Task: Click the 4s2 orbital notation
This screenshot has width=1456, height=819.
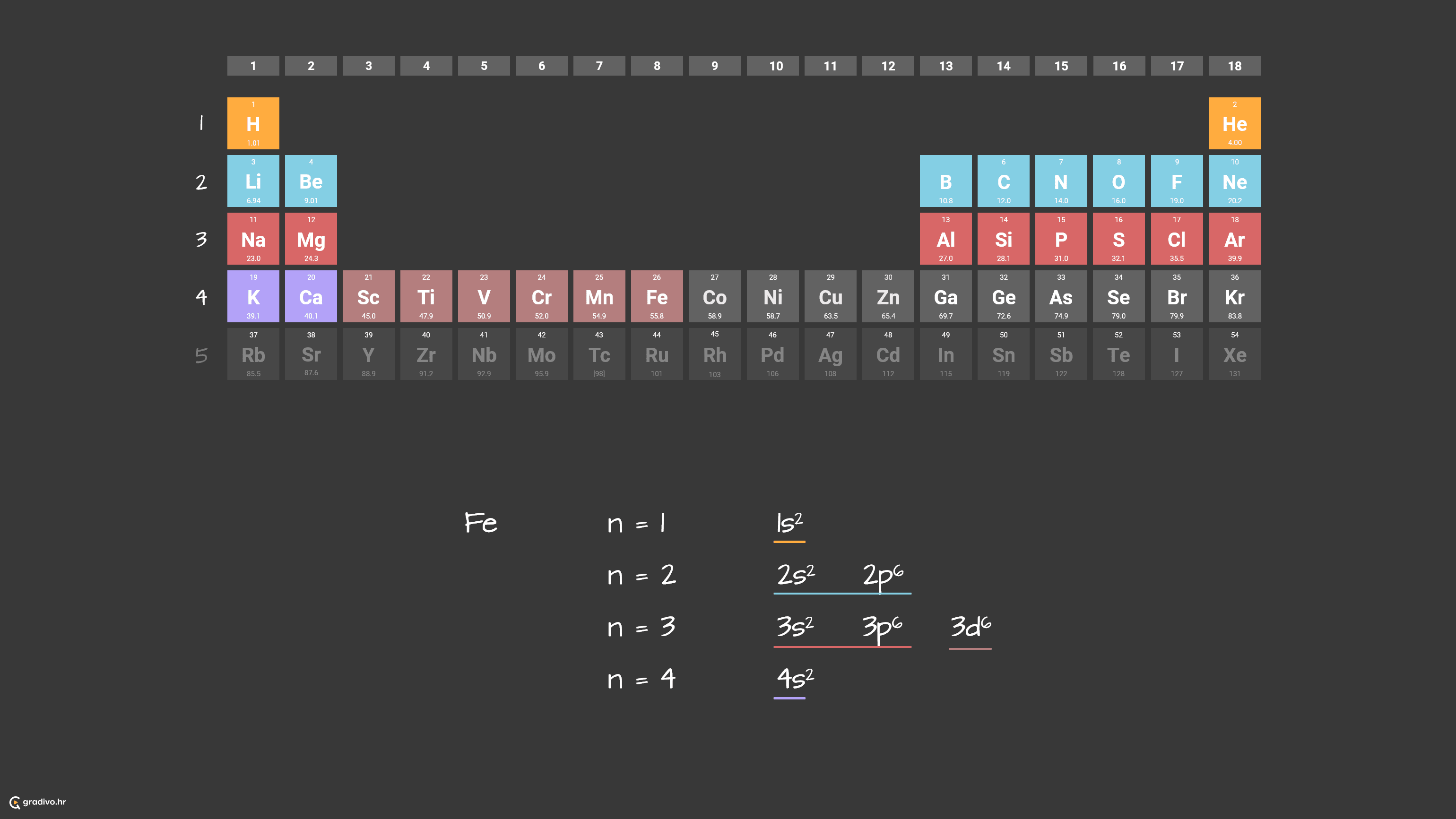Action: pos(795,678)
